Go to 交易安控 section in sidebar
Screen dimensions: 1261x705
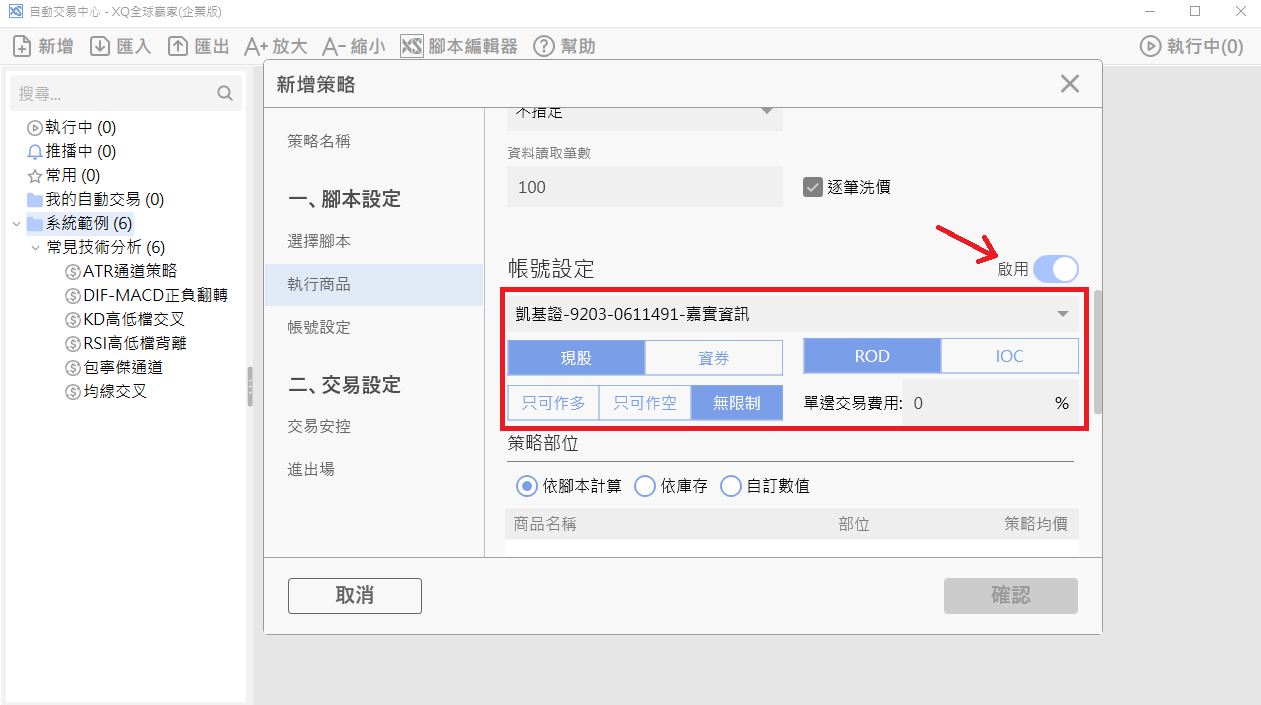[x=319, y=427]
